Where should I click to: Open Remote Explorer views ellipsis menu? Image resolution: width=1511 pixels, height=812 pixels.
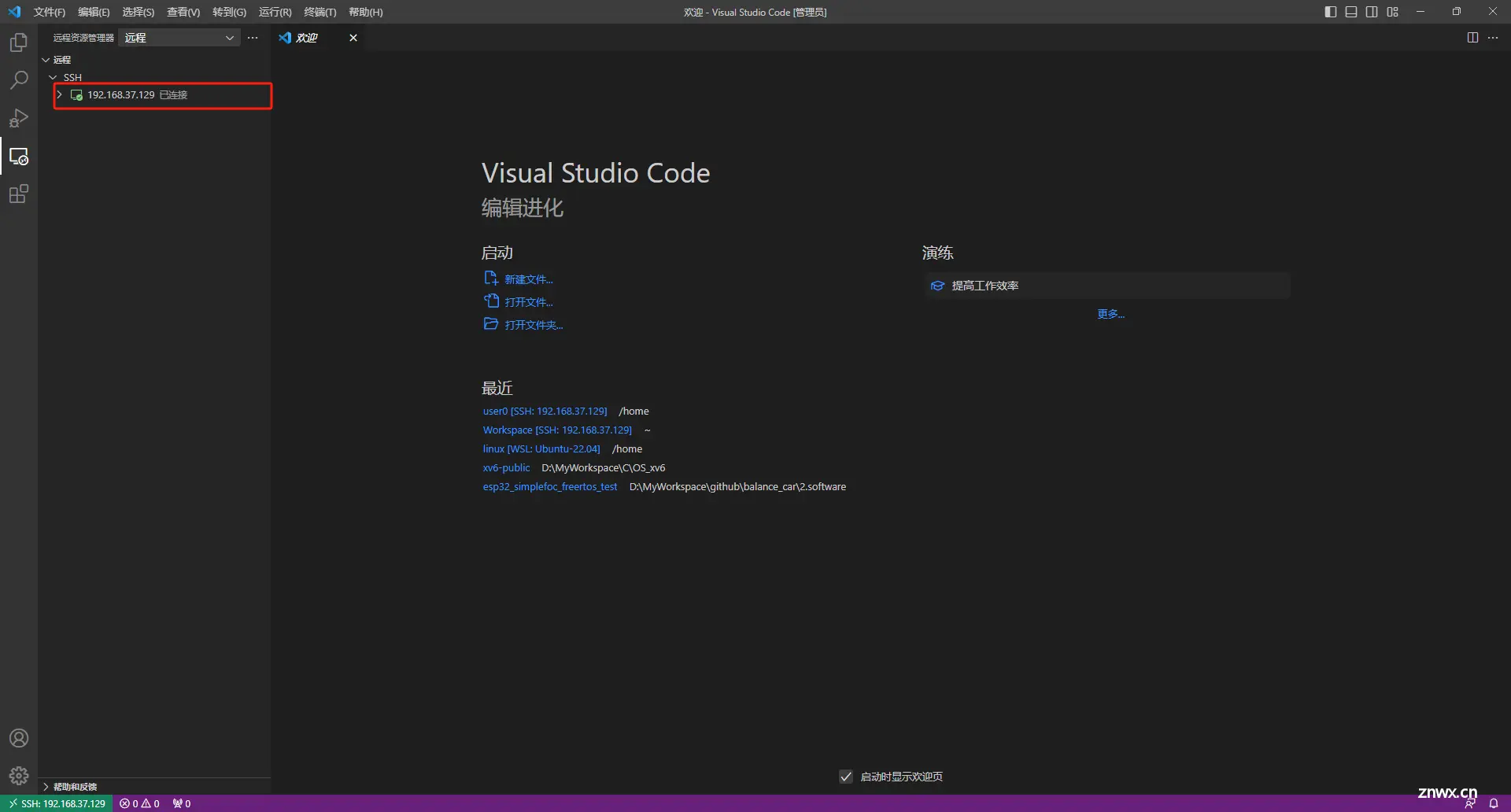pyautogui.click(x=253, y=38)
